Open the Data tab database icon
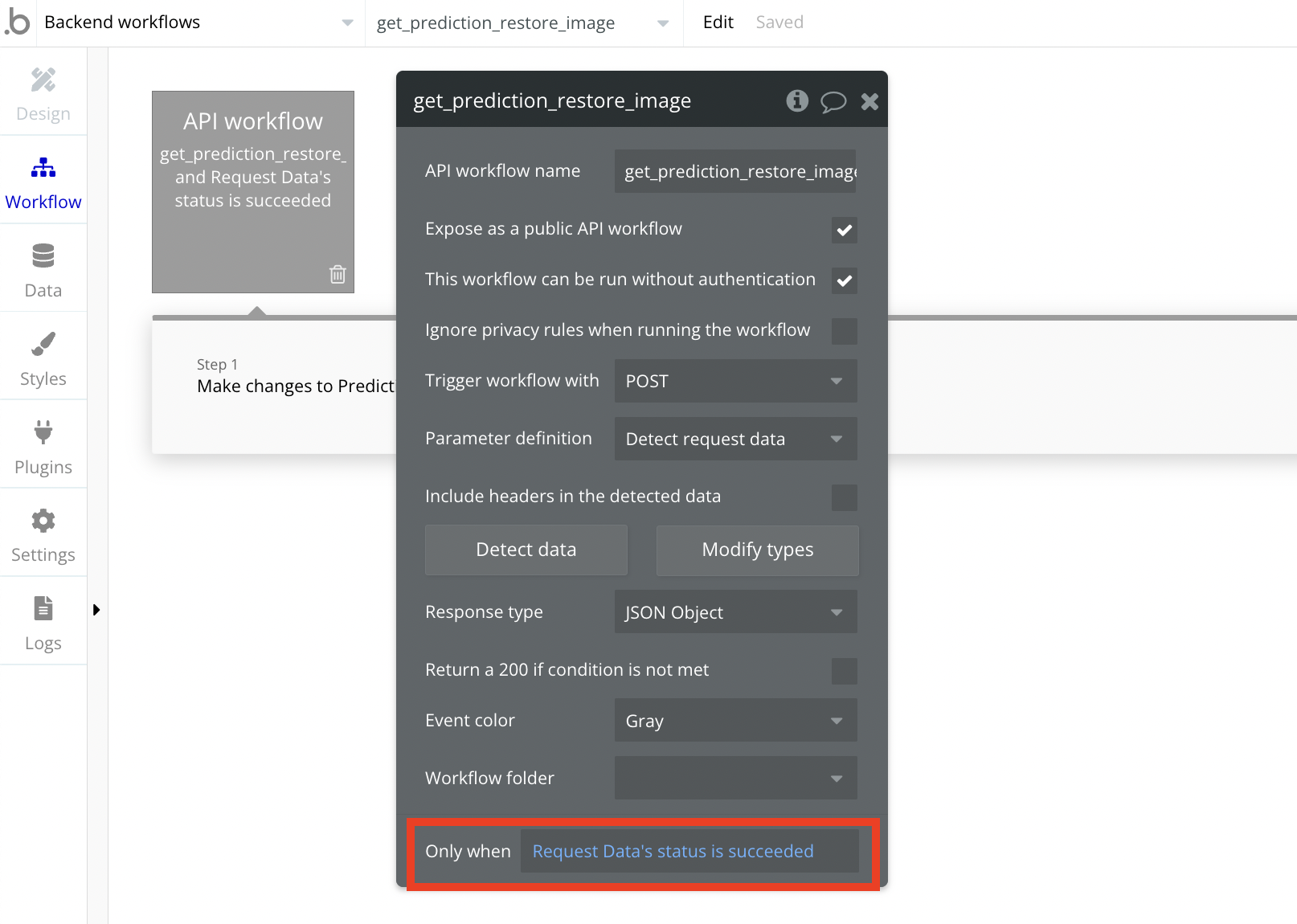The image size is (1297, 924). click(x=43, y=256)
